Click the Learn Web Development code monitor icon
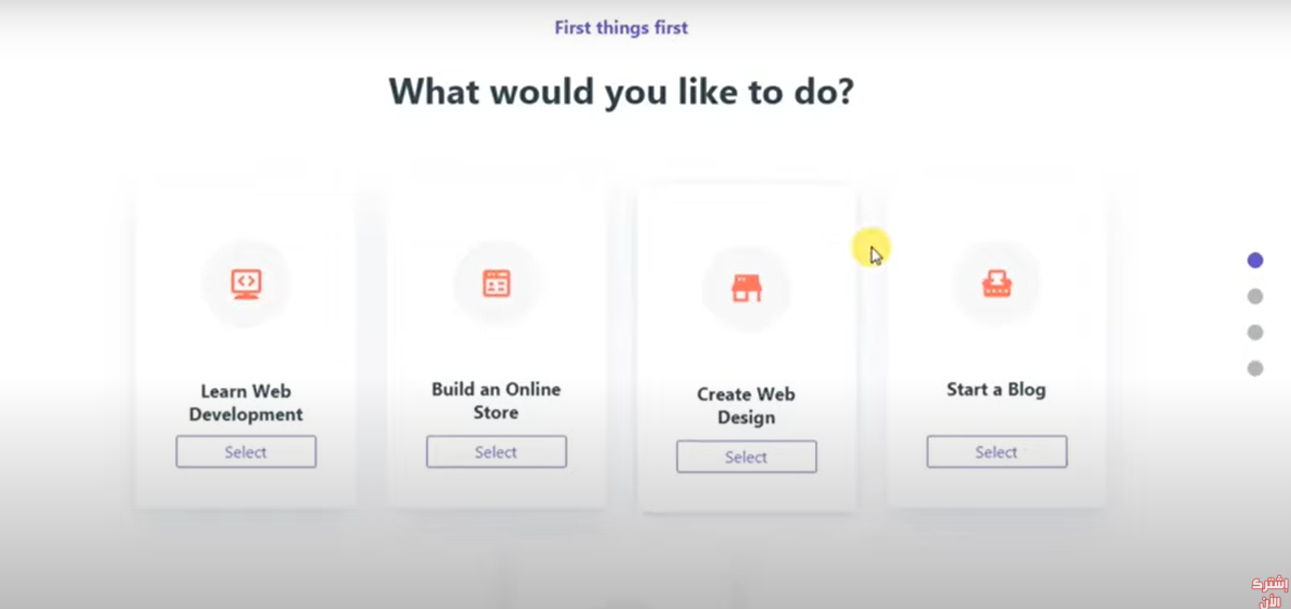1291x609 pixels. 246,284
